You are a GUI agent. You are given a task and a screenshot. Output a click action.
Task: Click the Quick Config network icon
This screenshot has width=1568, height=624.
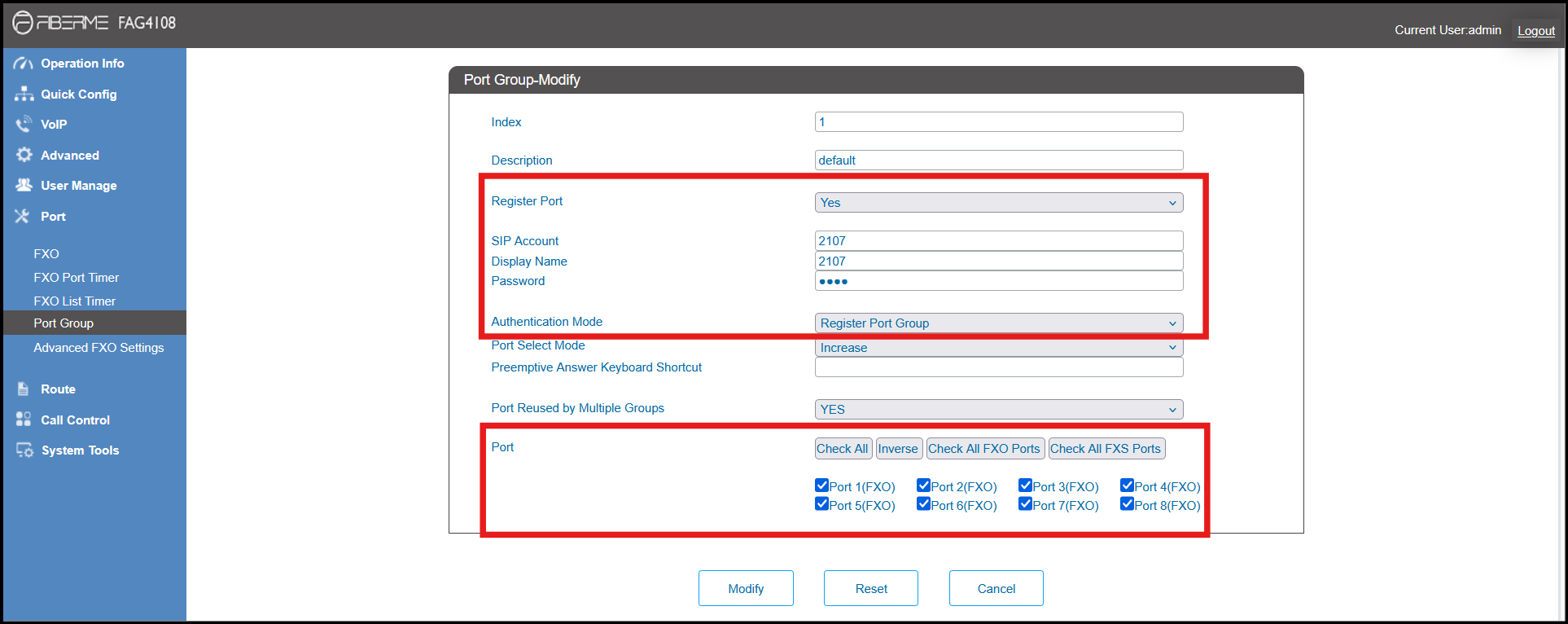click(x=24, y=94)
